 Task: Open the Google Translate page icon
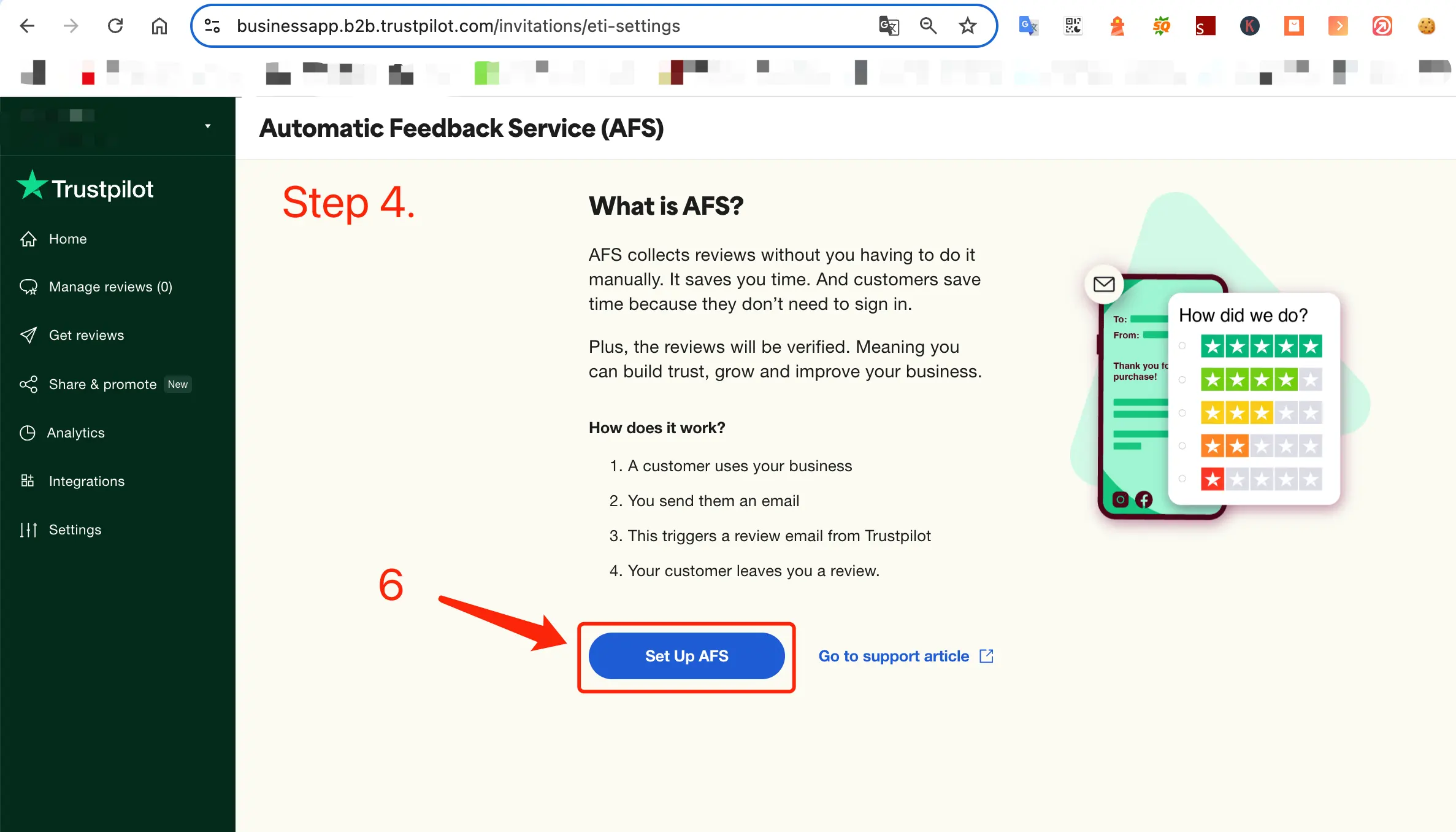click(889, 26)
